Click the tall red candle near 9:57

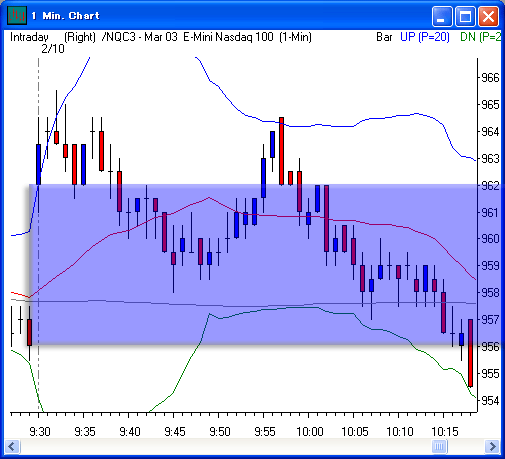click(281, 151)
